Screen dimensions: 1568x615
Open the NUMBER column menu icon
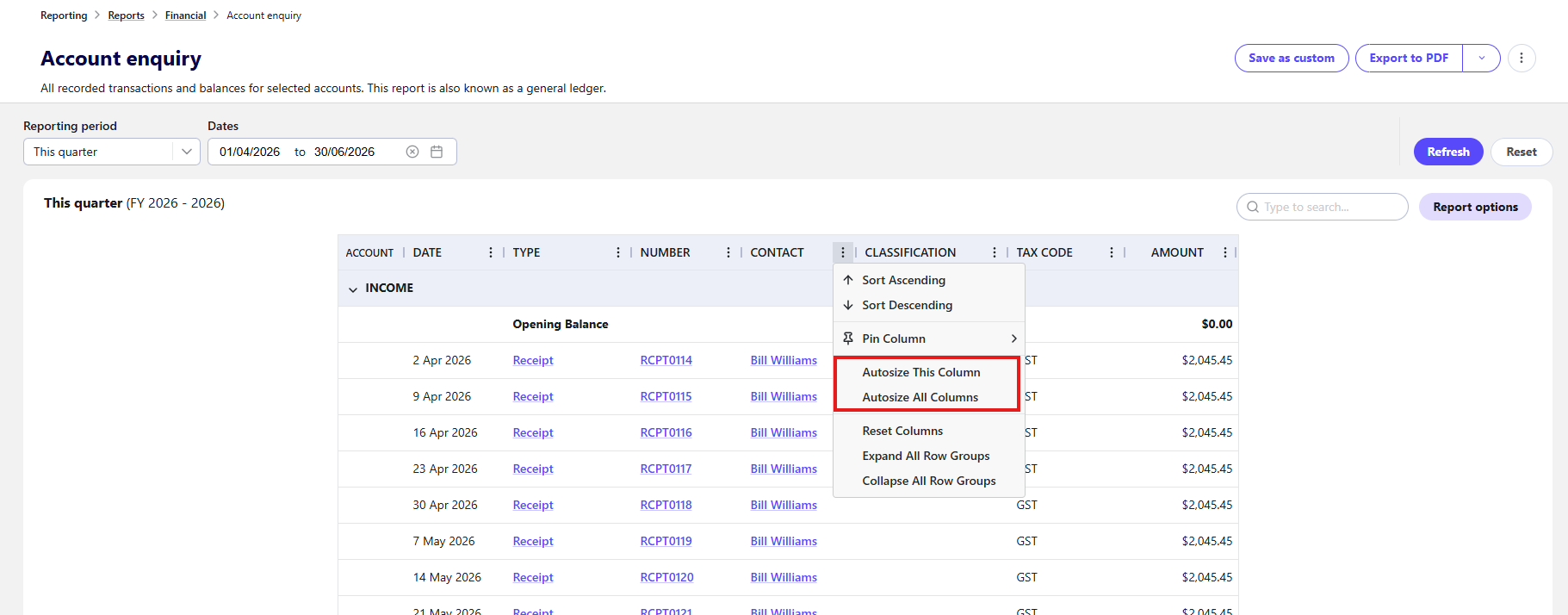(728, 252)
